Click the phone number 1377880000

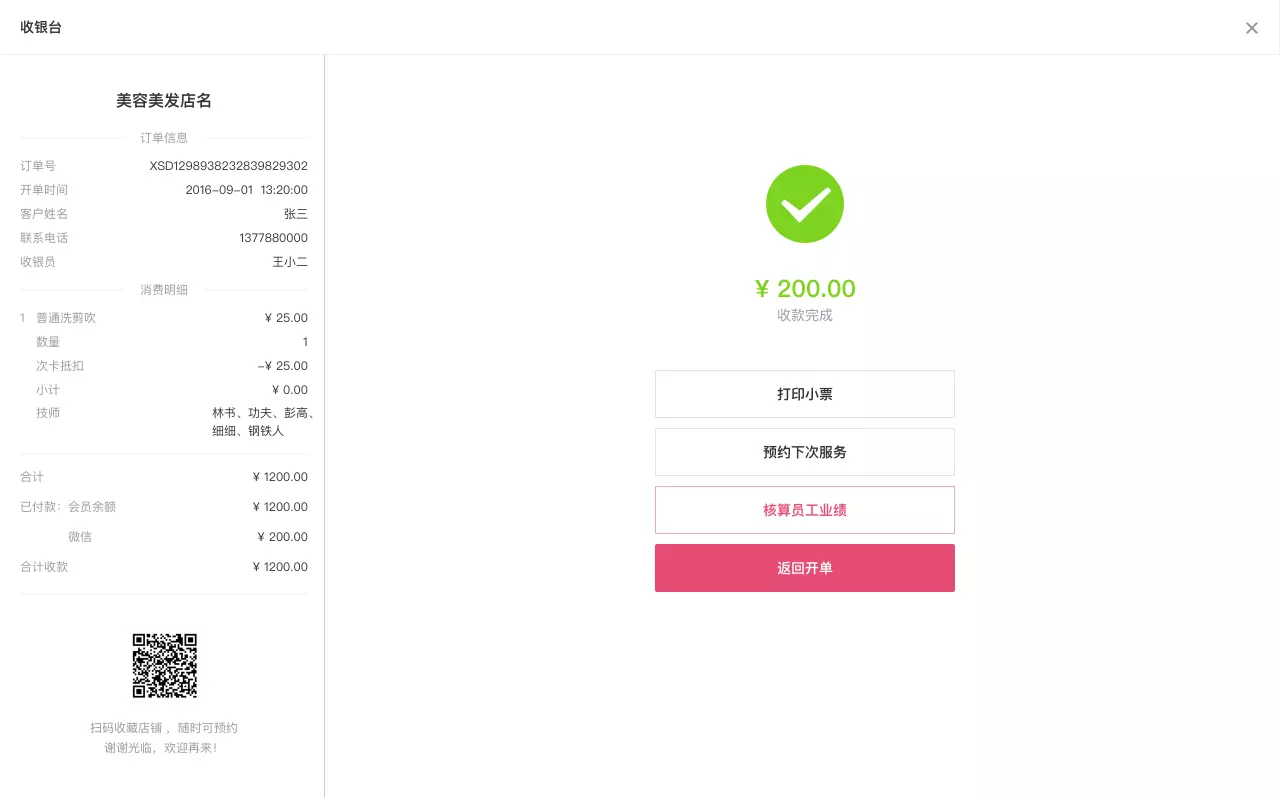click(x=274, y=238)
